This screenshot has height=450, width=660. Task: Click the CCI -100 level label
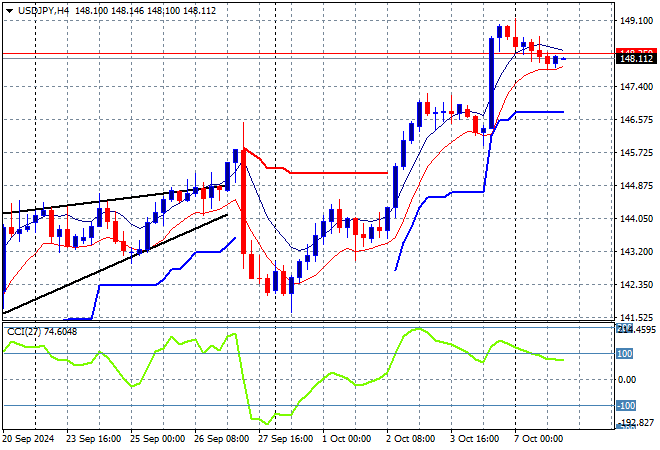point(626,406)
